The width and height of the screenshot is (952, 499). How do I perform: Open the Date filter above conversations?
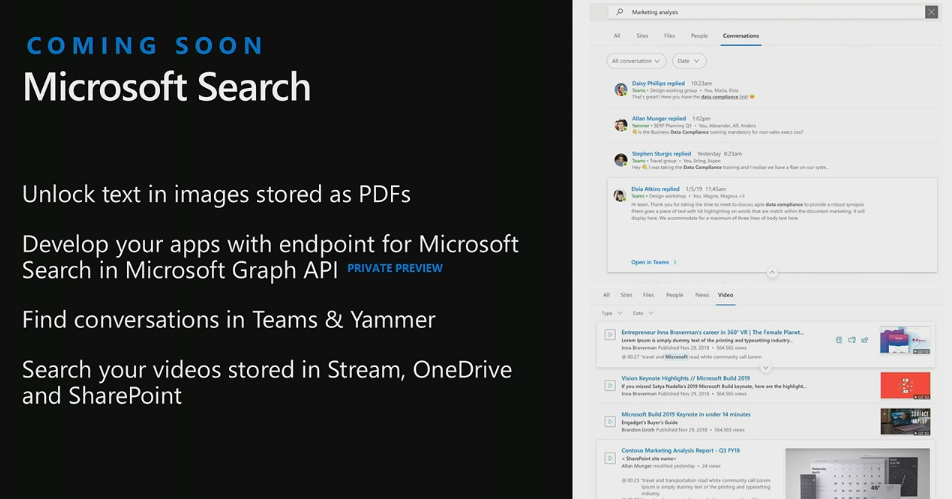(688, 61)
